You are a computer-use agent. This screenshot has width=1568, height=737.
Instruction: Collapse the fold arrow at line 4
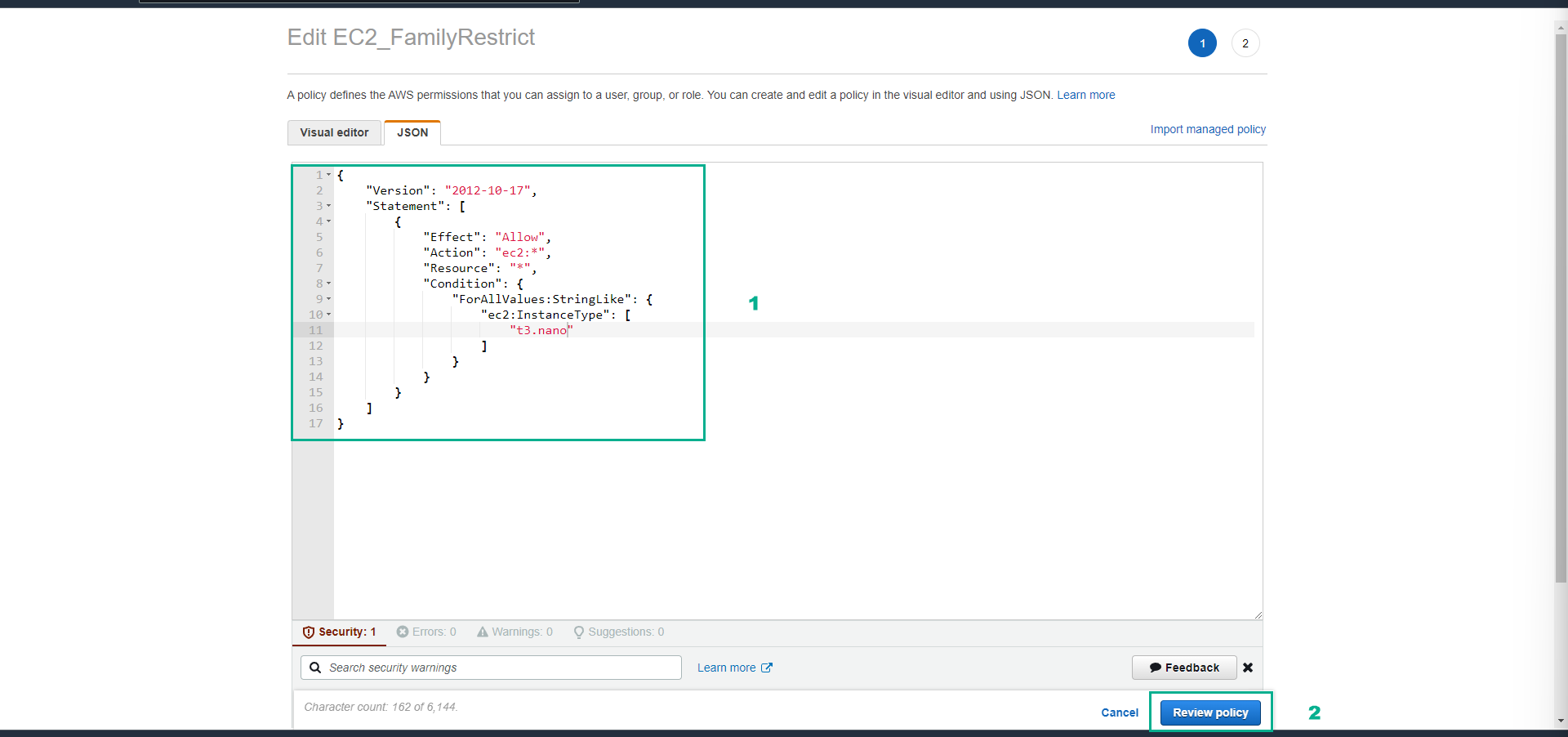pos(329,221)
